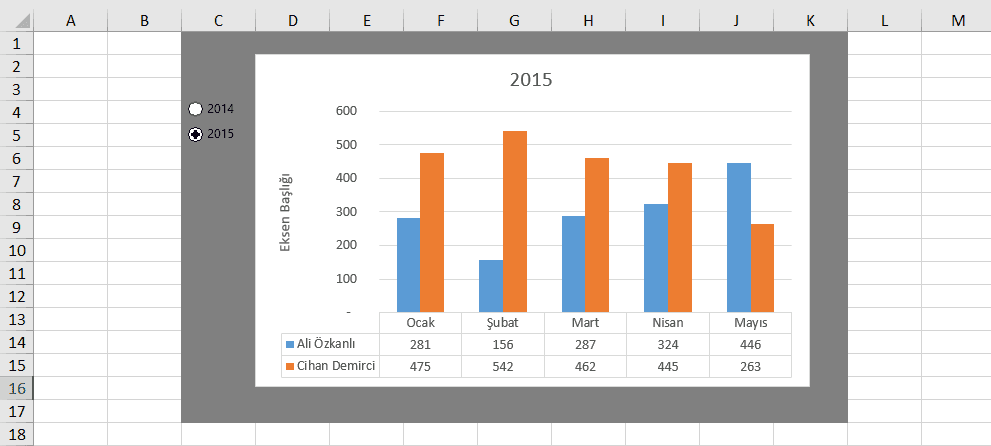Select column A header
Screen dimensions: 991x446
71,21
